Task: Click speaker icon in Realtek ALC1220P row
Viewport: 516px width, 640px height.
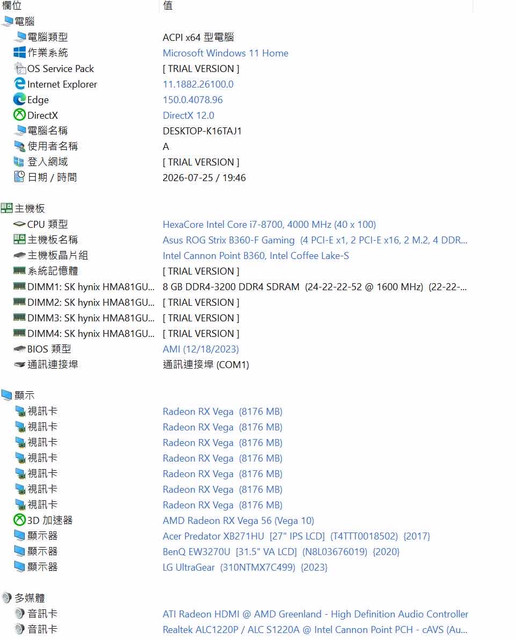Action: coord(20,629)
